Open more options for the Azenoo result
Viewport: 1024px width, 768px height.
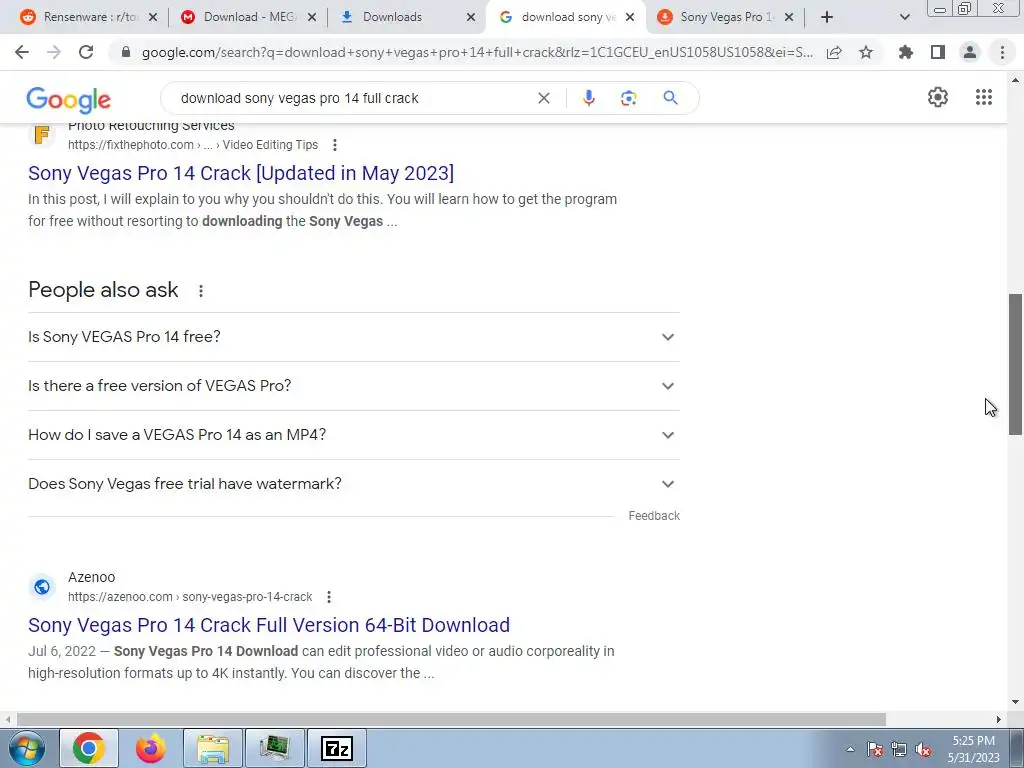(x=328, y=597)
